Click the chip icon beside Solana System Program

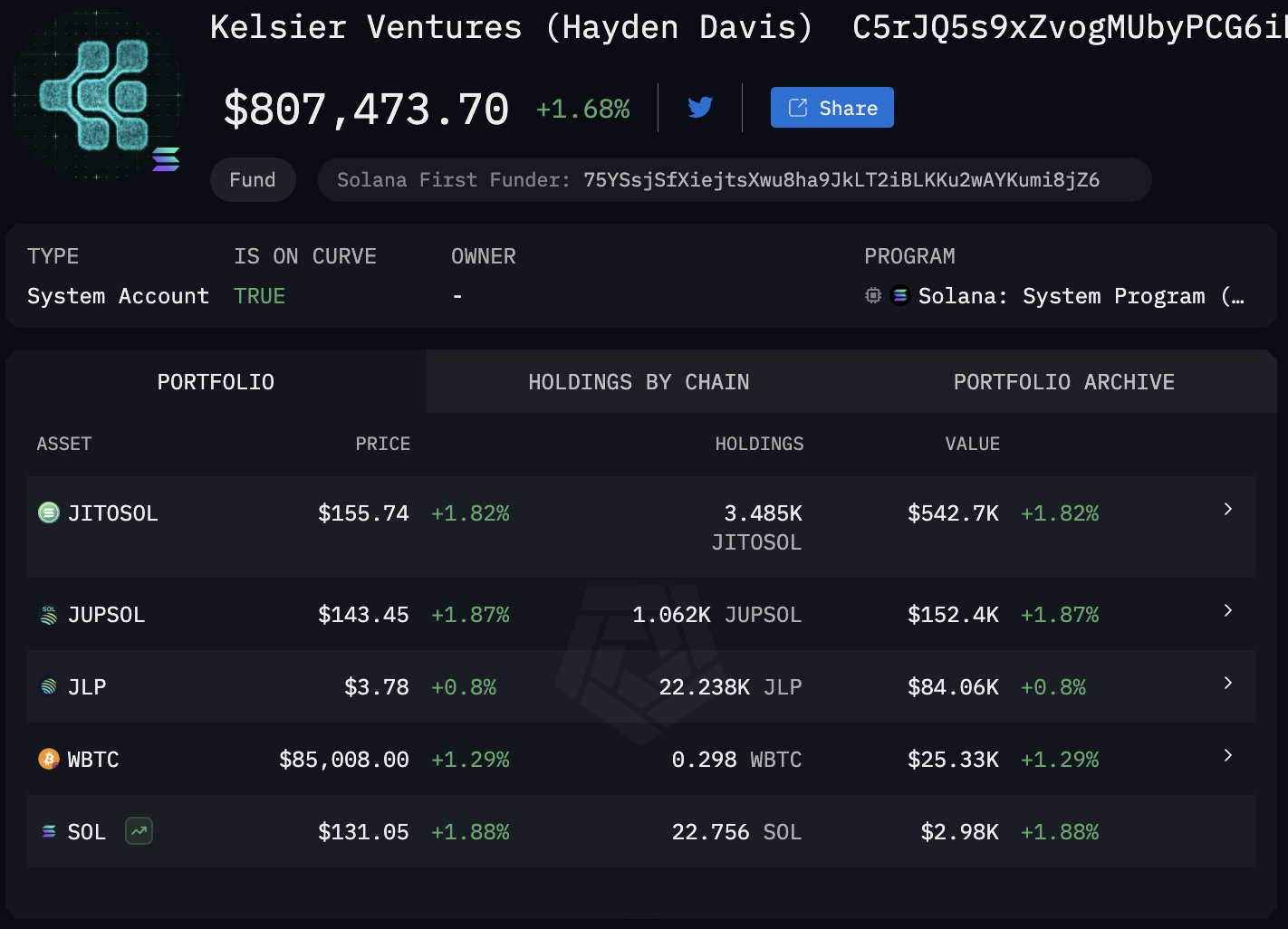click(873, 295)
